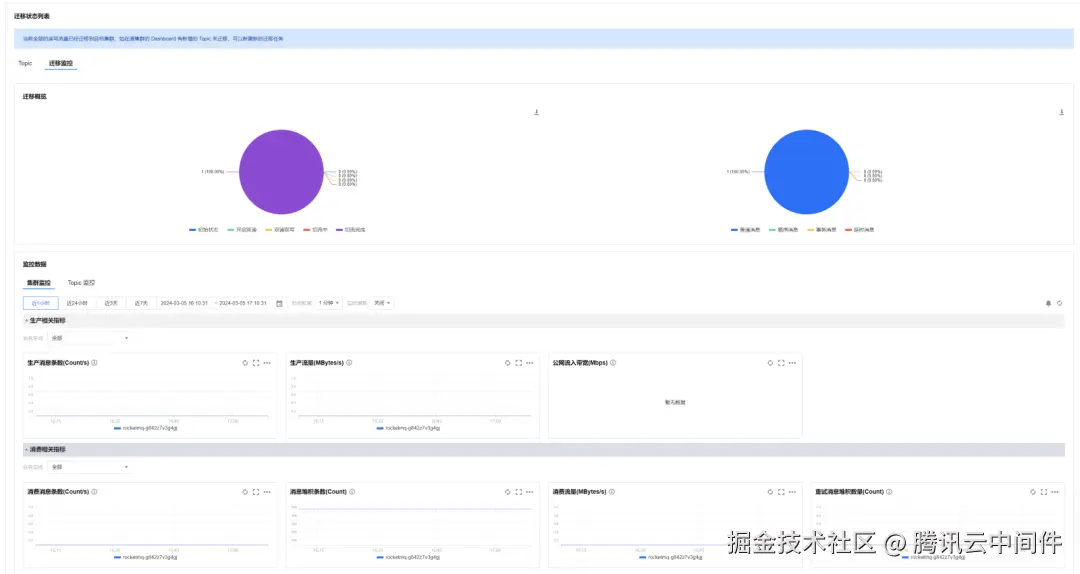
Task: Expand 公网流入带宽(Mbps) chart to fullscreen
Action: [x=781, y=362]
